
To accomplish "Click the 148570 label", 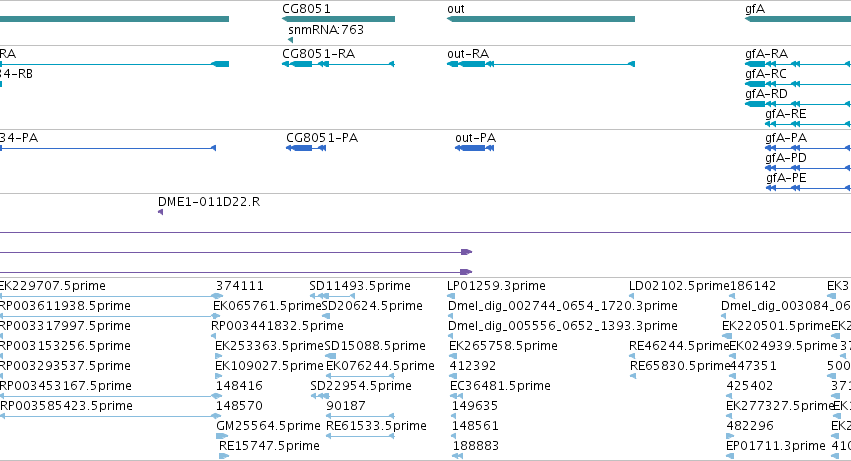I will tap(239, 407).
